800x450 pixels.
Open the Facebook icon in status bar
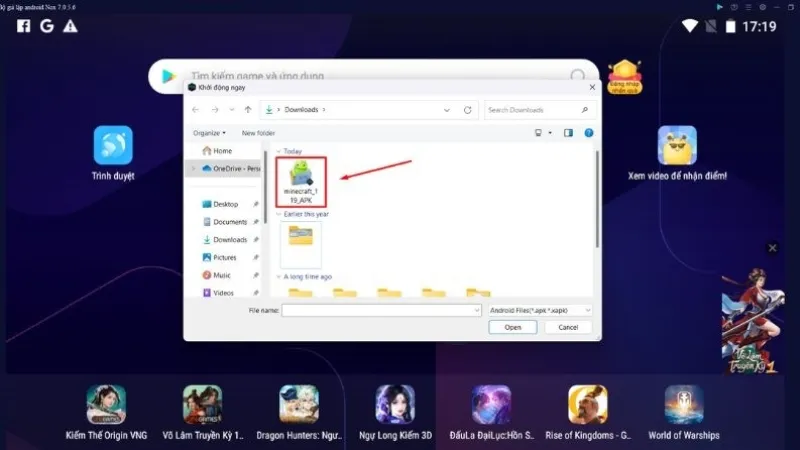[23, 26]
